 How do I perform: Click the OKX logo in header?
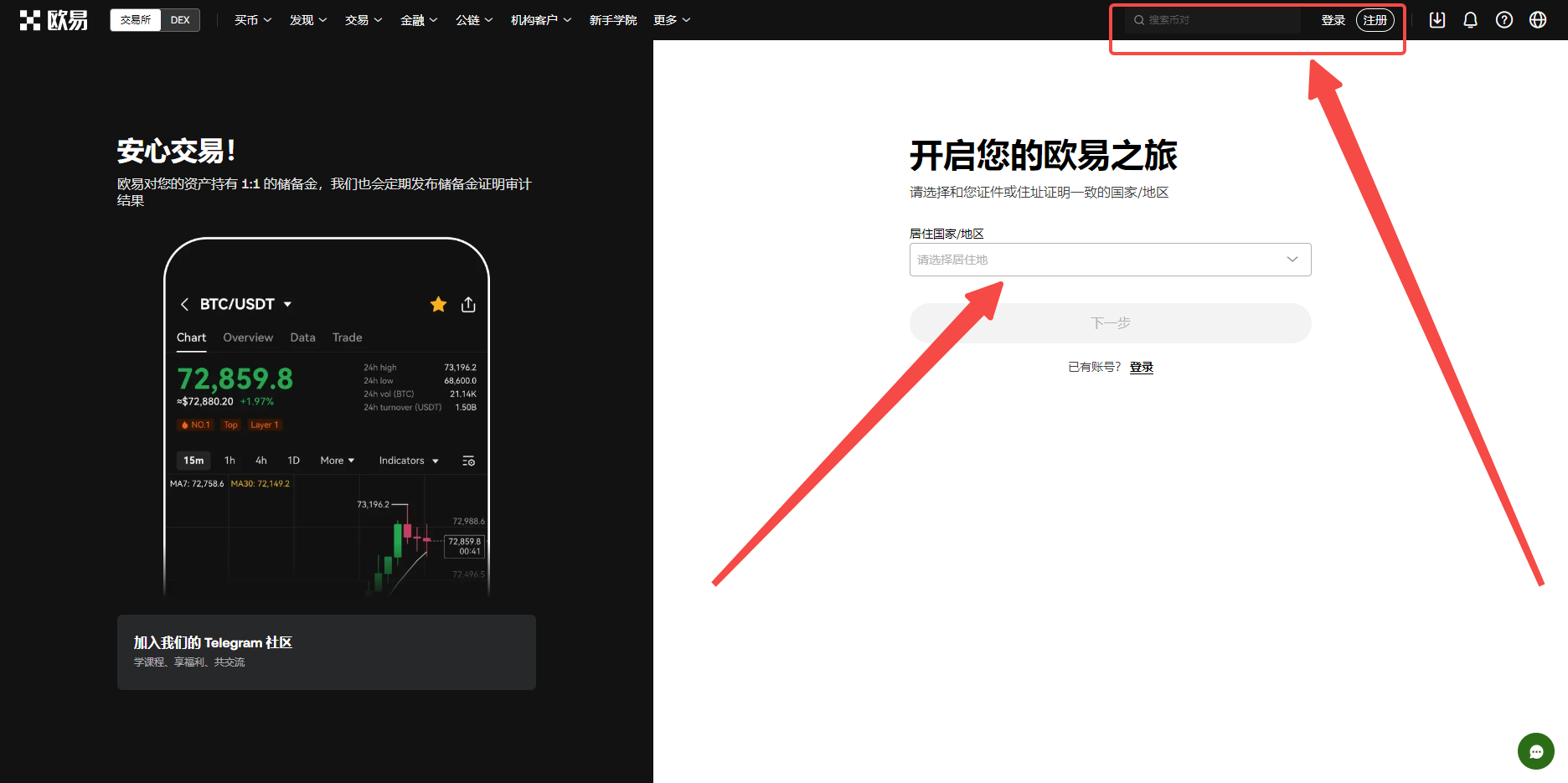54,20
